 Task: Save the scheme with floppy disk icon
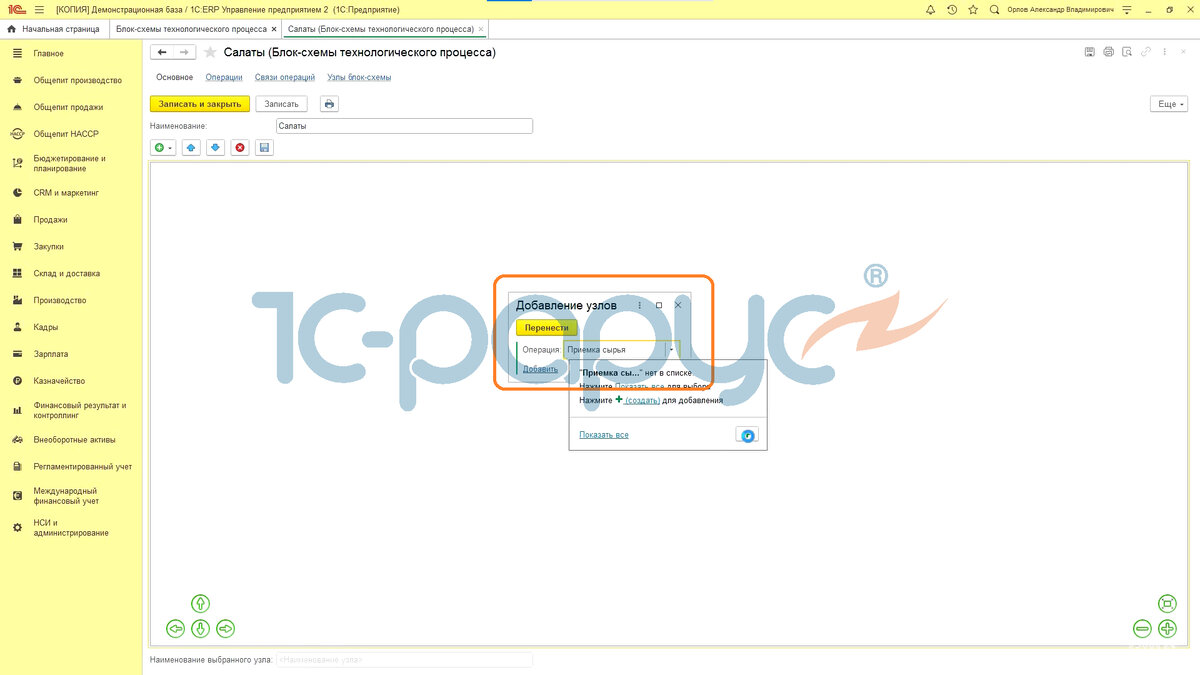click(264, 148)
